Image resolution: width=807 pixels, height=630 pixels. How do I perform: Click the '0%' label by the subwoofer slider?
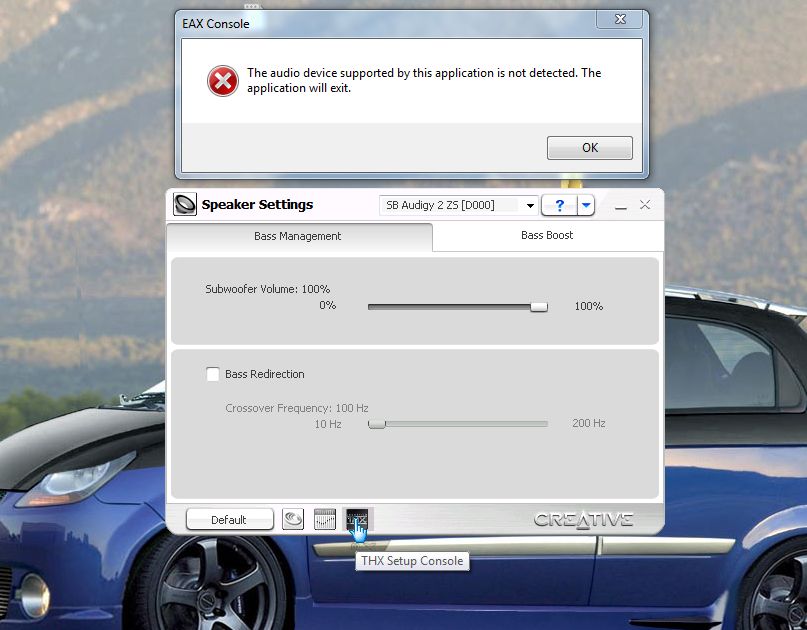tap(327, 305)
